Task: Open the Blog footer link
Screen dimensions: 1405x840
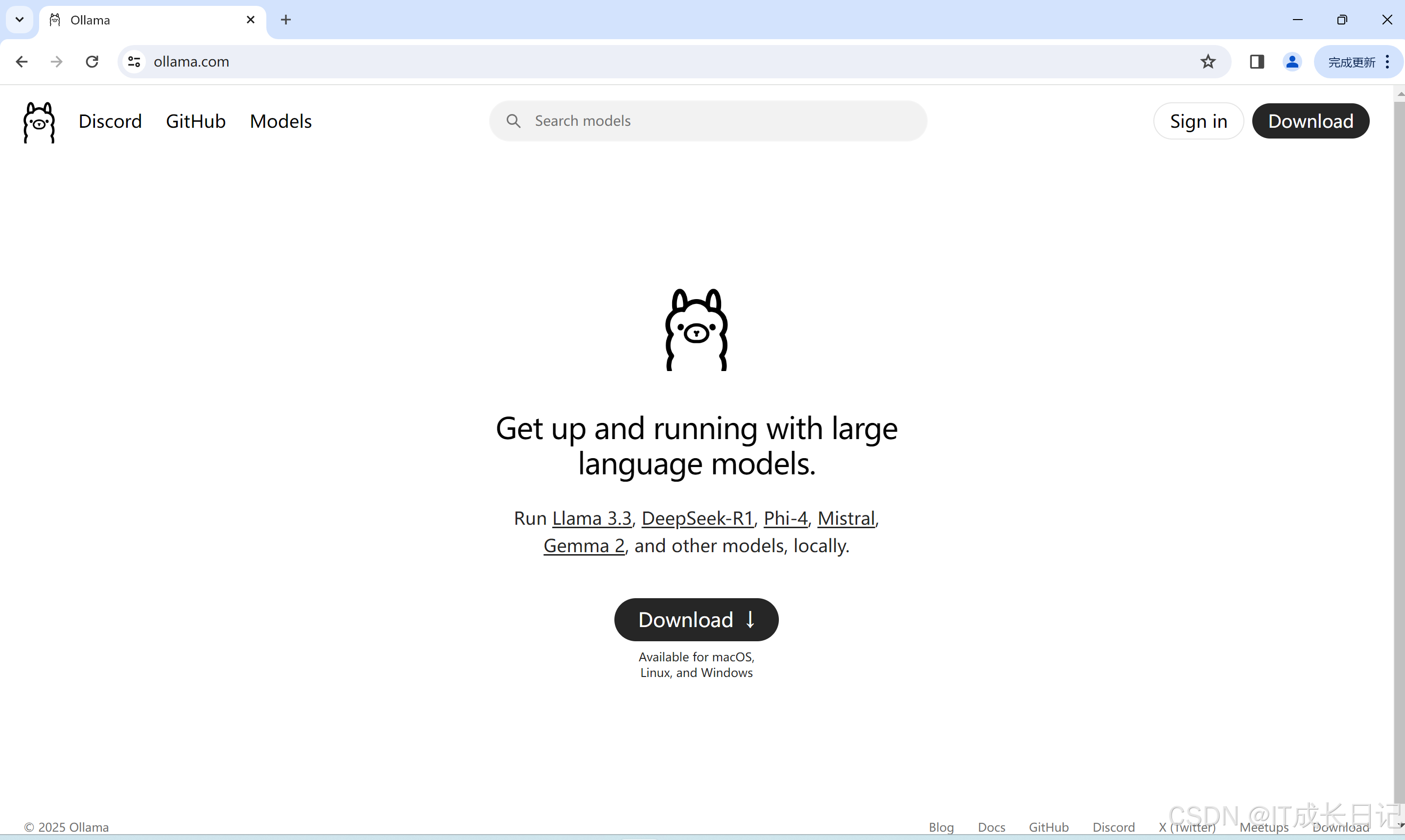Action: click(x=941, y=827)
